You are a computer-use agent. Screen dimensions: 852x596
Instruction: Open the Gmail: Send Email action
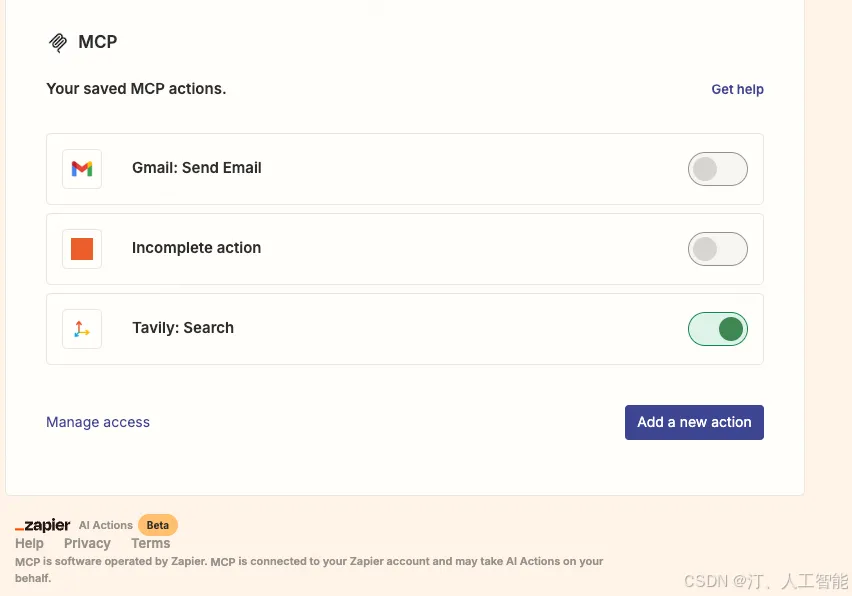click(x=197, y=168)
